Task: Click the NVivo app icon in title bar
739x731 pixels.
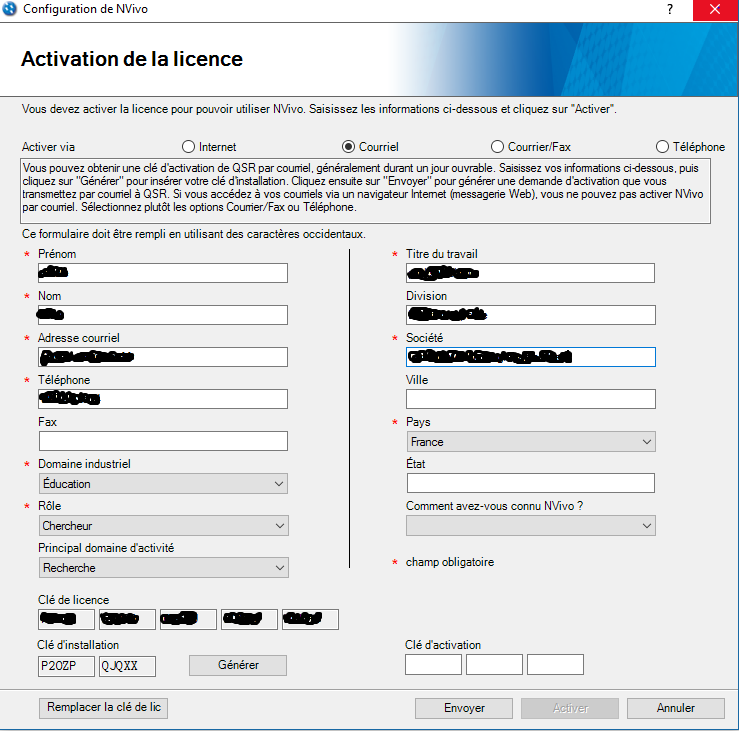Action: [9, 8]
